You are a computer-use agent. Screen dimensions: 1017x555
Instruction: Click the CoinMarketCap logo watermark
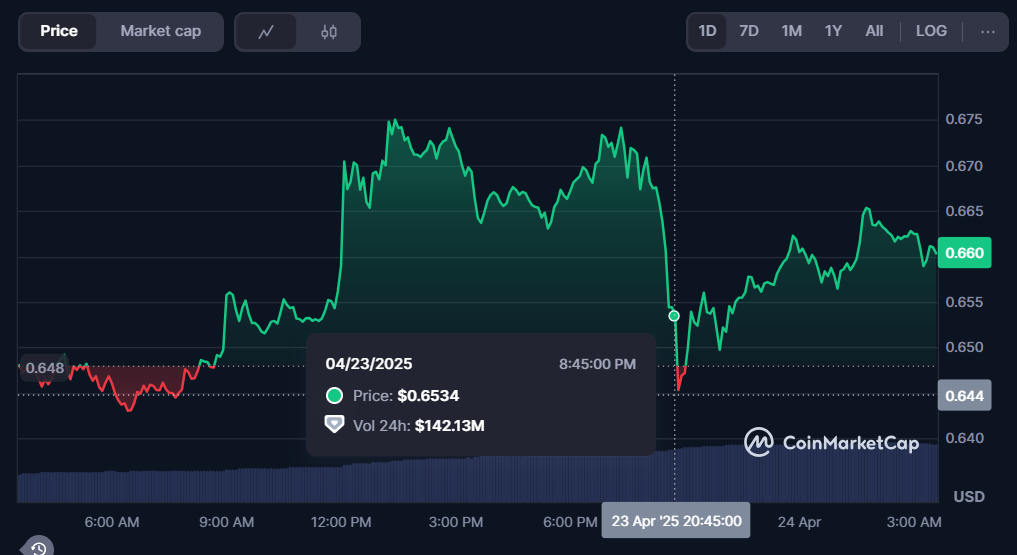(x=831, y=442)
